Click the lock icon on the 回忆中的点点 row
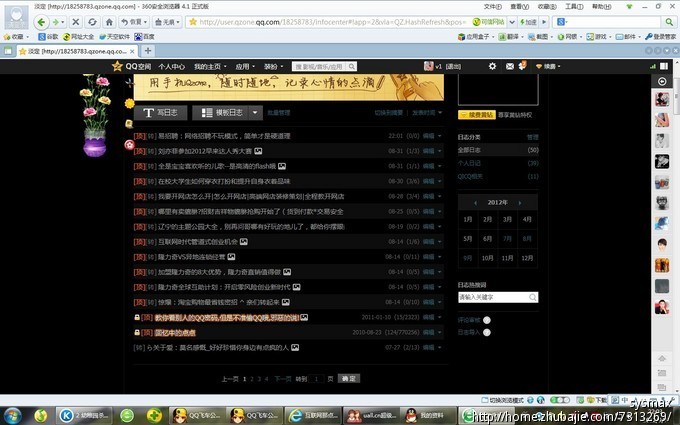Viewport: 680px width, 425px height. pos(137,333)
